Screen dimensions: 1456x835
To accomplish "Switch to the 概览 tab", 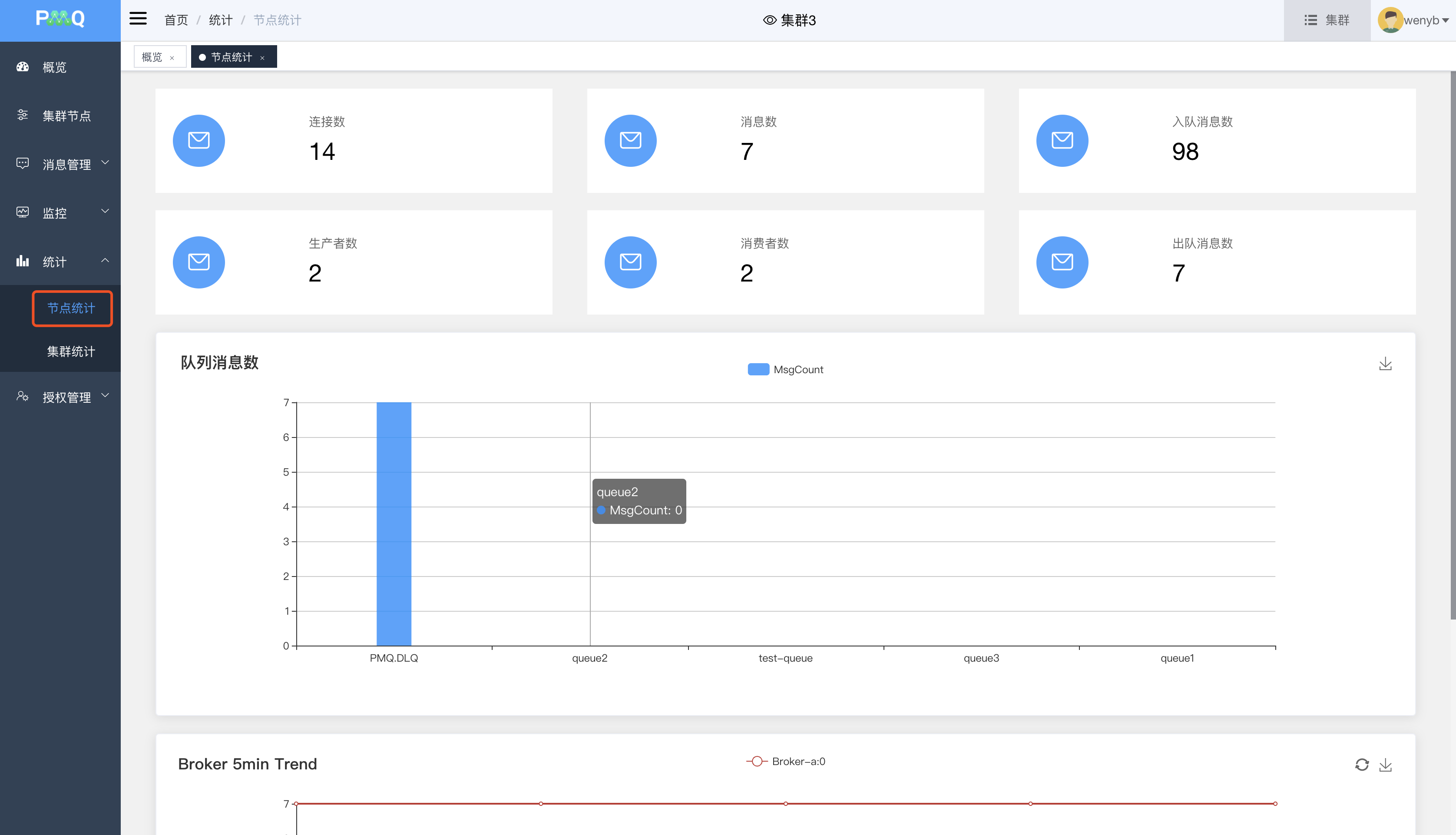I will 152,57.
